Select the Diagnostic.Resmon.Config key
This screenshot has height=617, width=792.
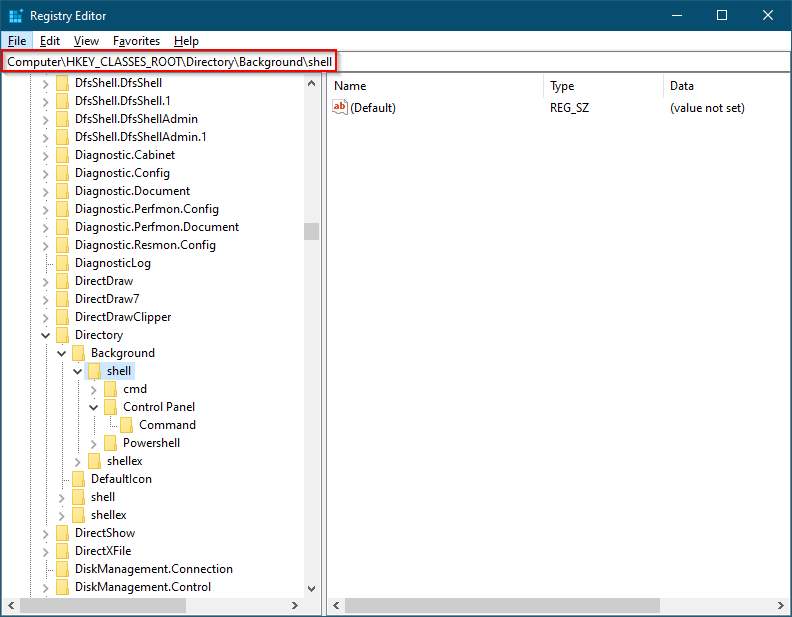point(145,245)
